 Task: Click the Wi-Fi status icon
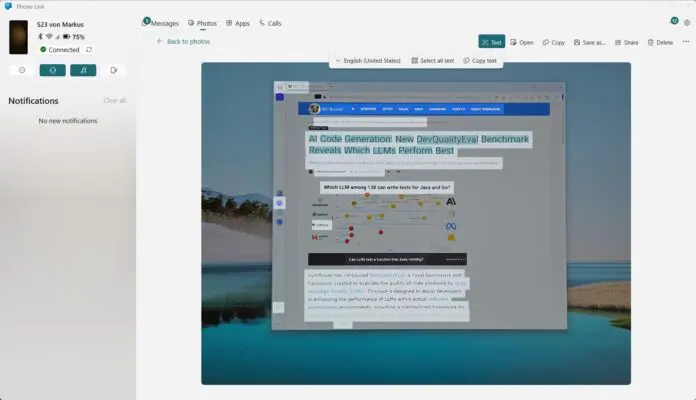point(49,36)
